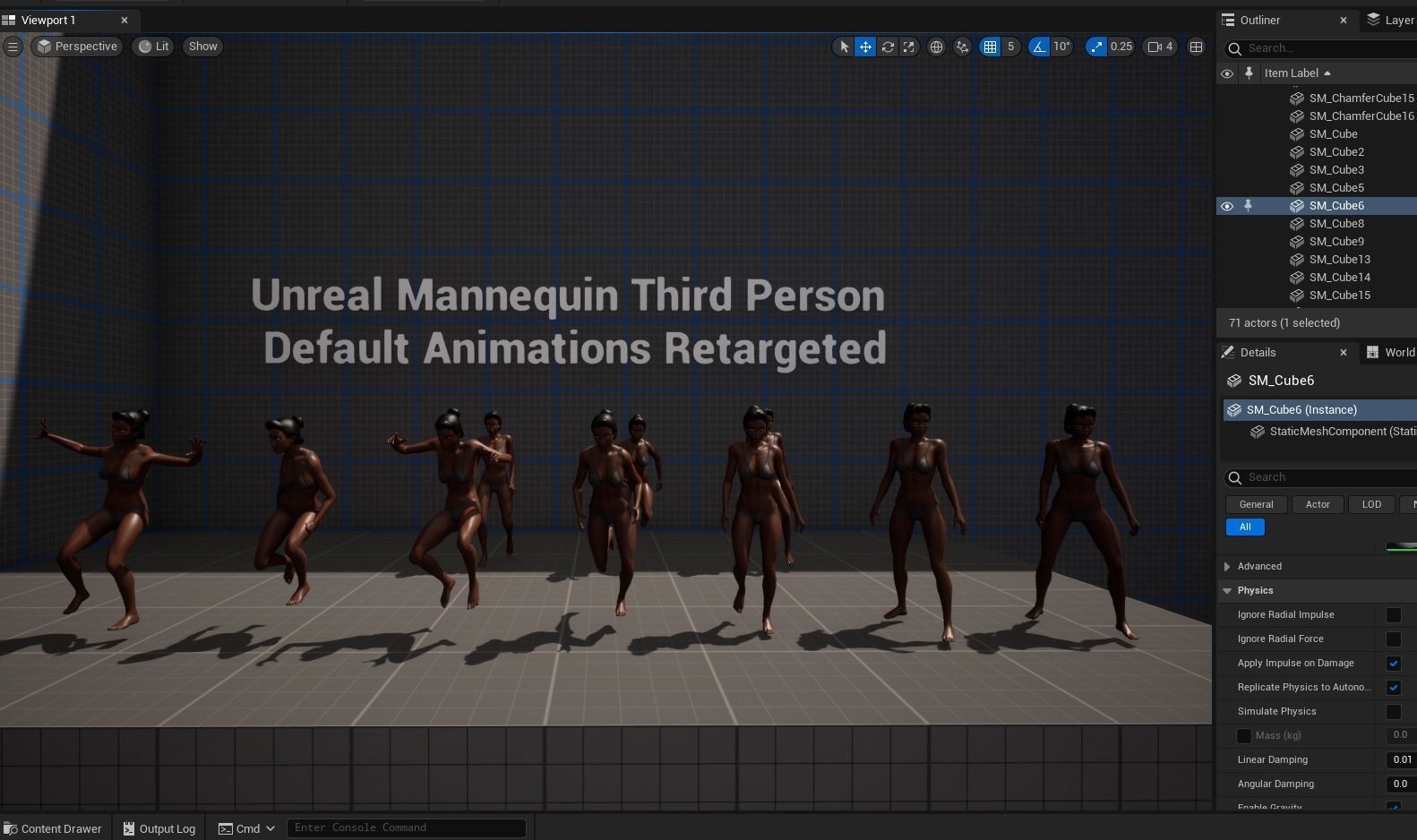Uncheck Replicate Physics to Autonomous Proxy
Image resolution: width=1417 pixels, height=840 pixels.
(1394, 687)
